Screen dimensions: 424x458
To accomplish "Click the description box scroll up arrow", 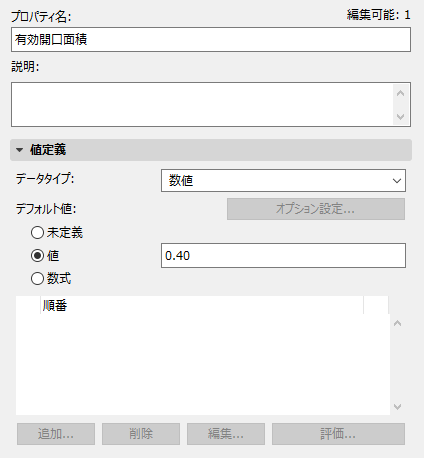I will 401,94.
